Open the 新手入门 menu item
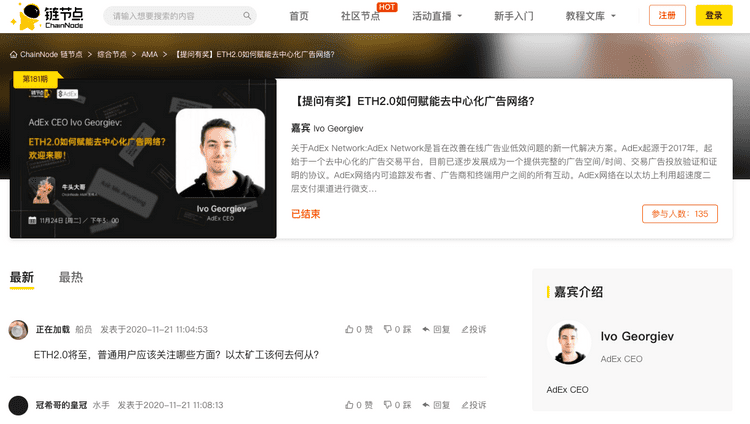Screen dimensions: 750x424 point(514,17)
